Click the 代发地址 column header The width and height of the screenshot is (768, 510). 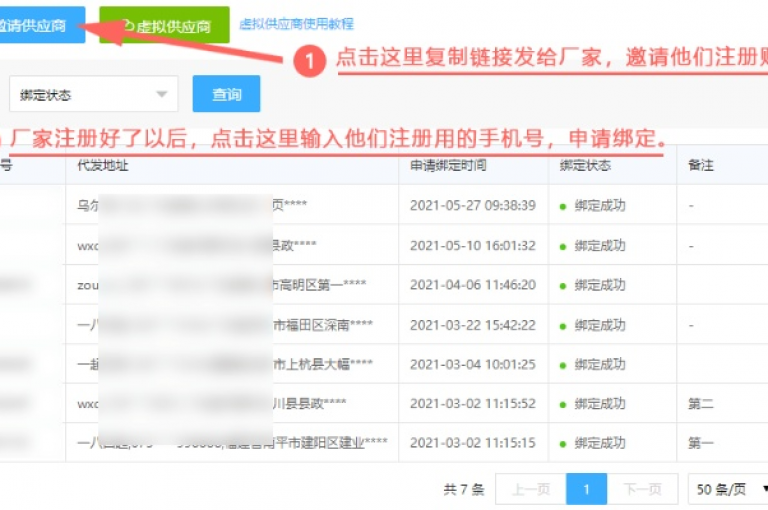tap(103, 166)
